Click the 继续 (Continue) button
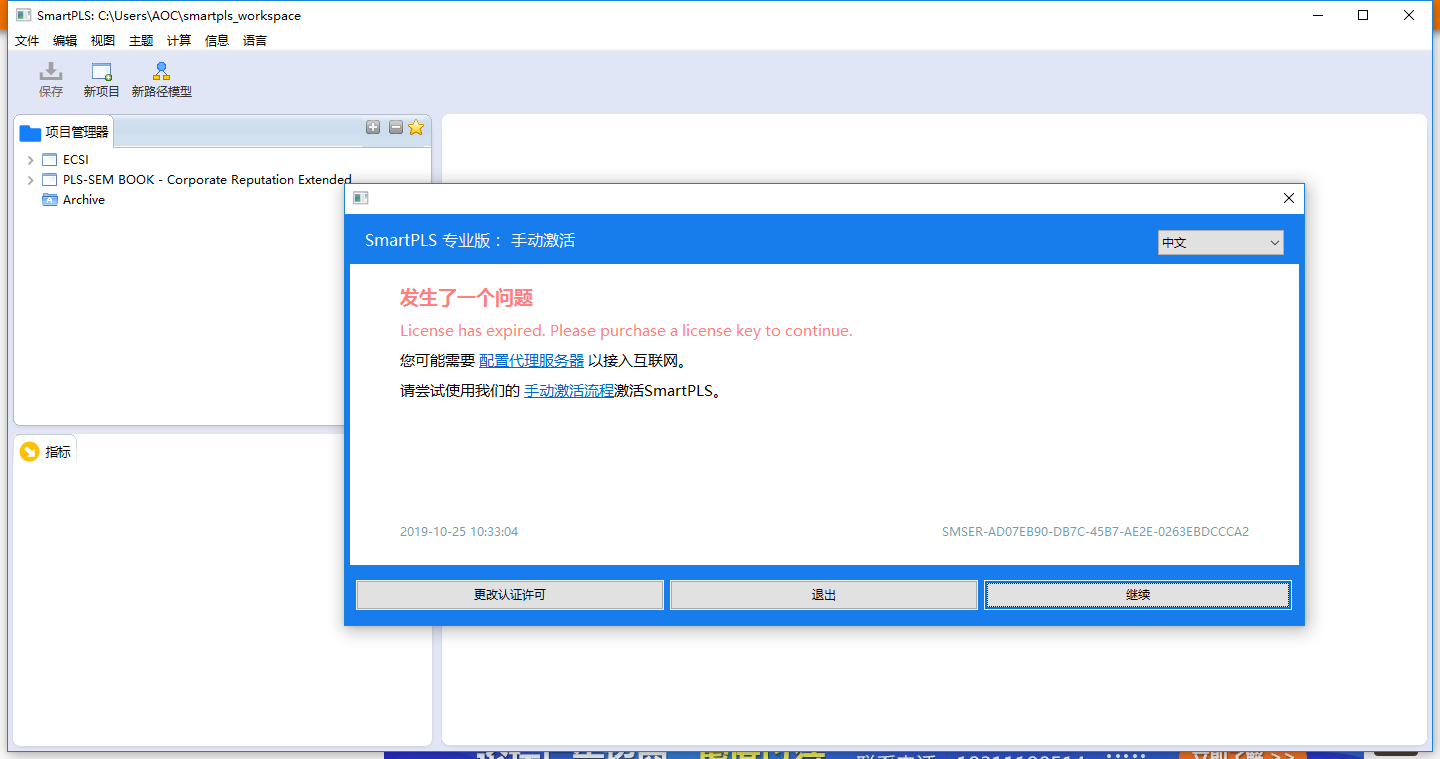Viewport: 1440px width, 759px height. (x=1138, y=595)
